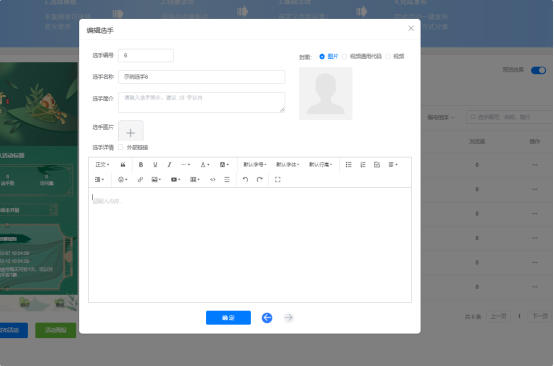The height and width of the screenshot is (366, 554).
Task: Insert a hyperlink via the link icon
Action: click(x=140, y=179)
